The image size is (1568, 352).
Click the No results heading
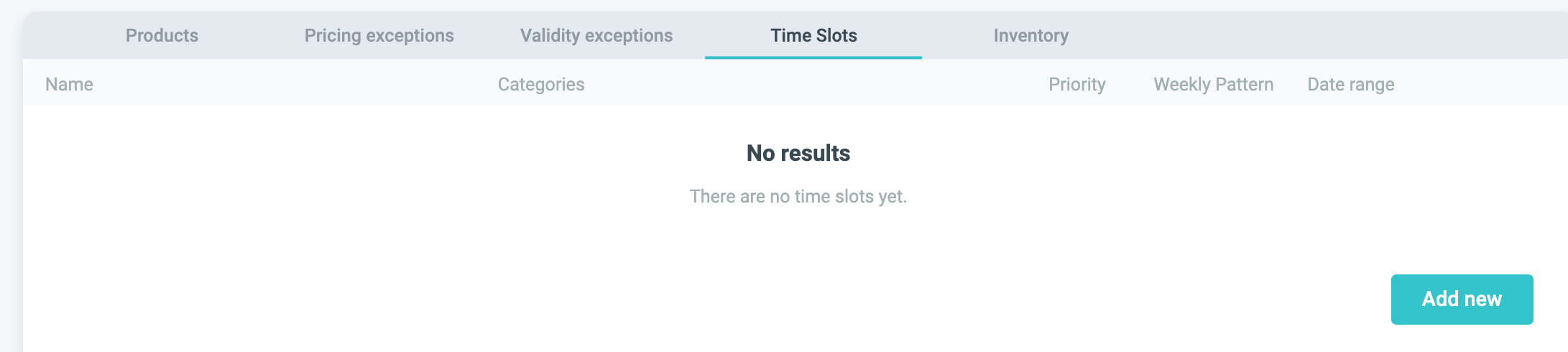tap(798, 153)
